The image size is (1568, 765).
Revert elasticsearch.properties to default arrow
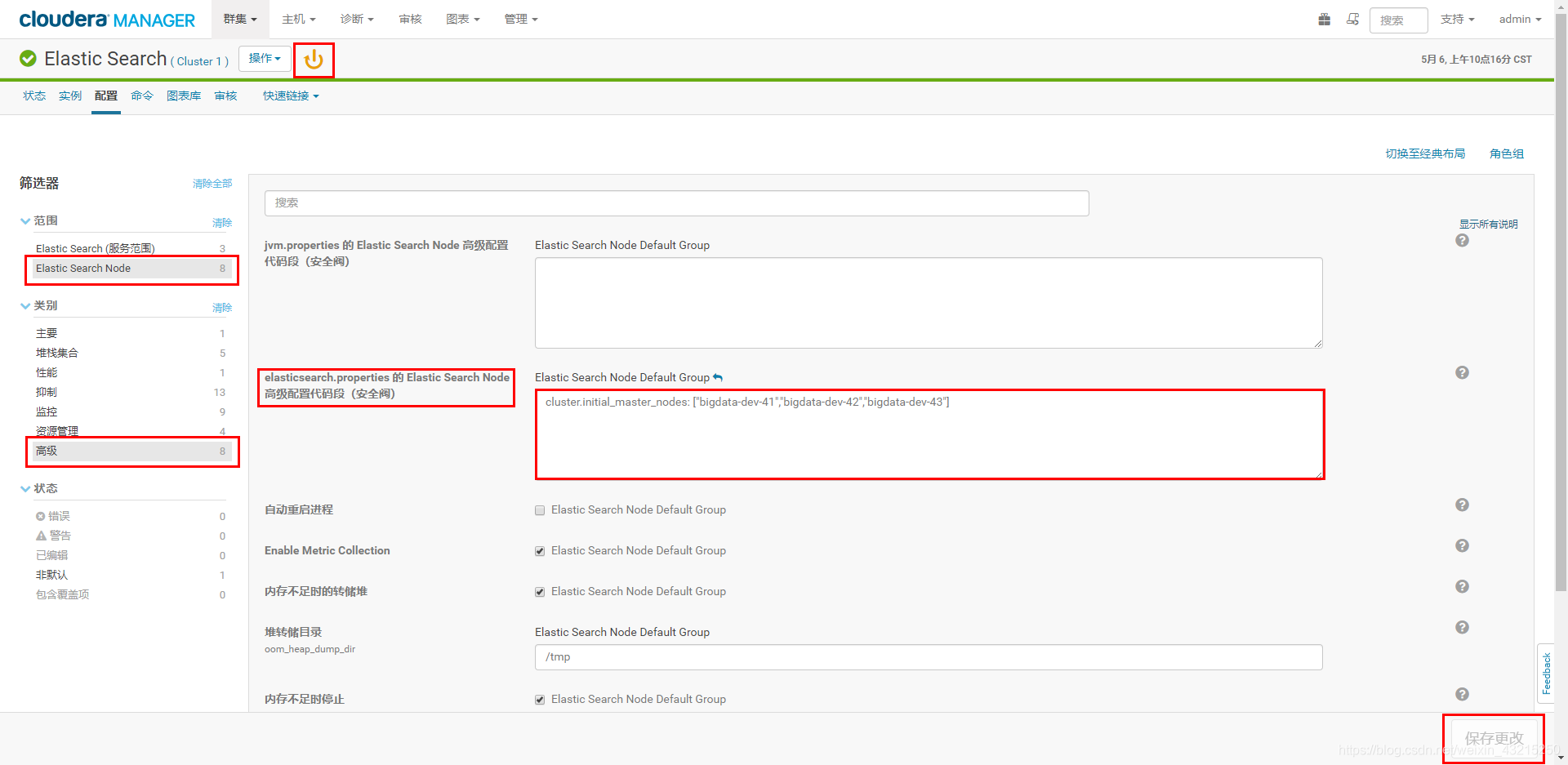coord(718,377)
